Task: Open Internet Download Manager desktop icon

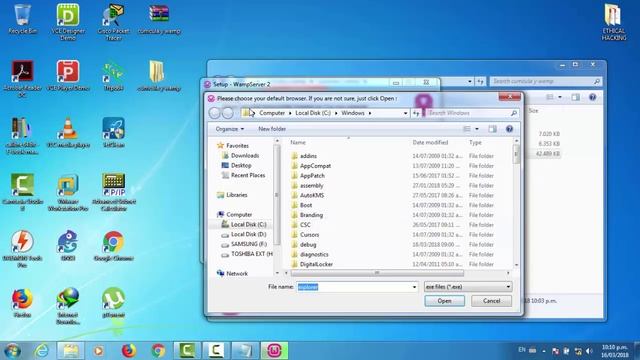Action: point(68,306)
